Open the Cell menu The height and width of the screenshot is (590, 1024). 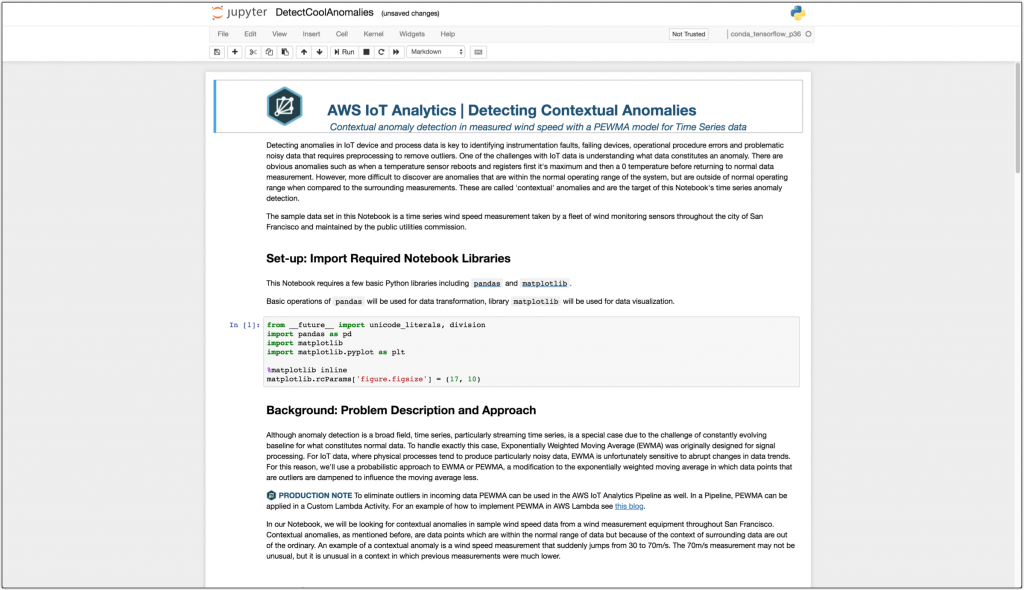[342, 34]
